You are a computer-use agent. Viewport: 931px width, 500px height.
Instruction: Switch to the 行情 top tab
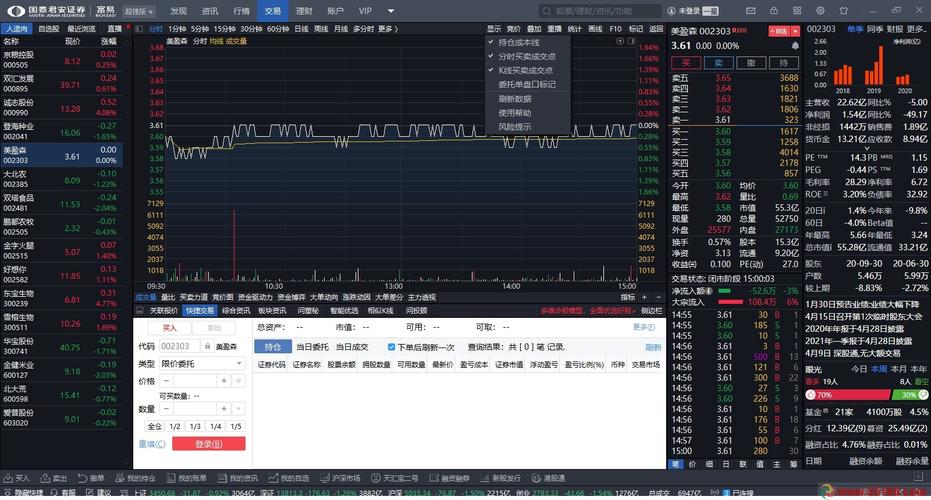(241, 11)
